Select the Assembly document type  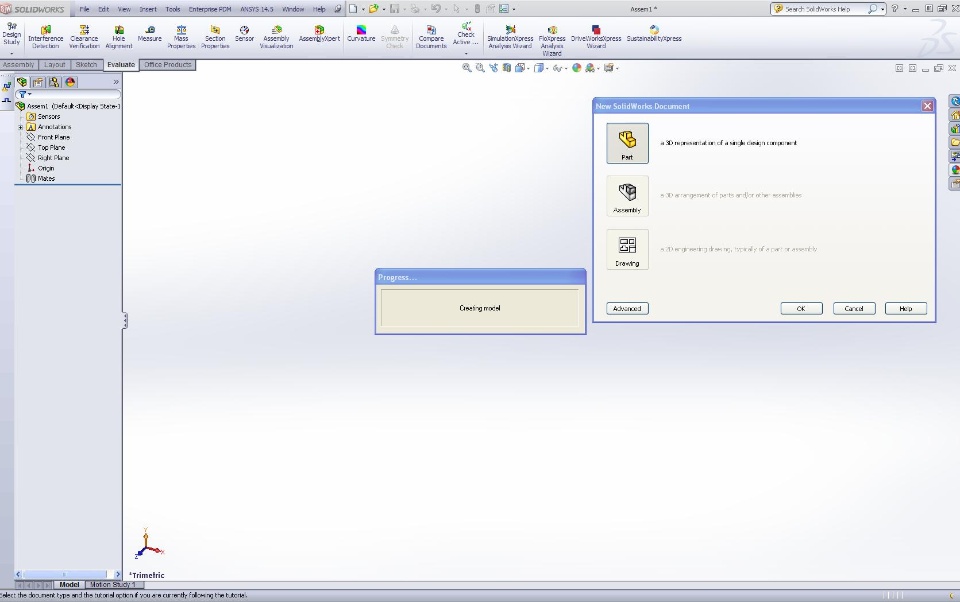(627, 196)
